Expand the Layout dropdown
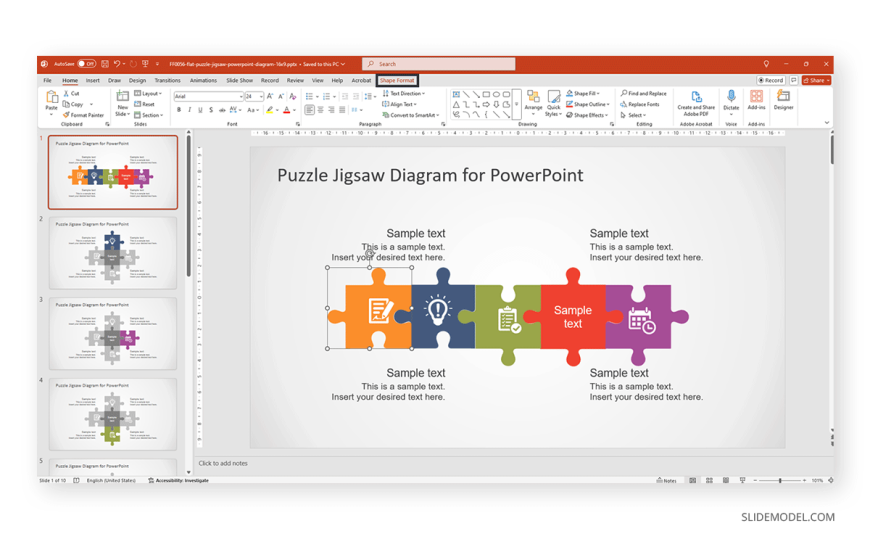The image size is (870, 539). click(148, 94)
